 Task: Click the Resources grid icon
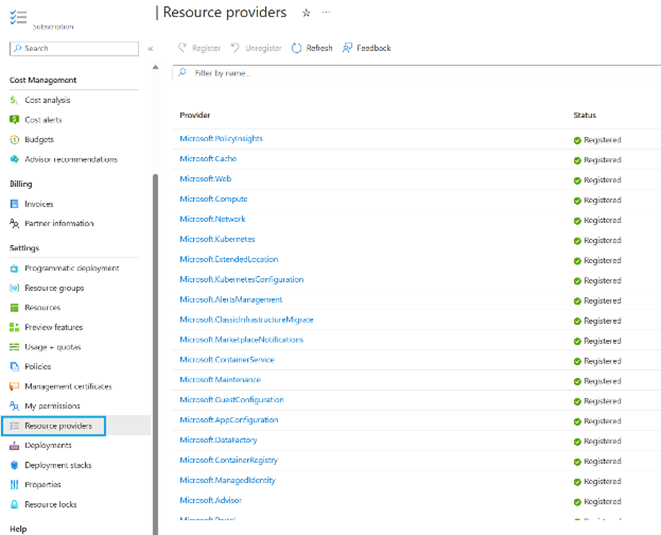point(14,308)
